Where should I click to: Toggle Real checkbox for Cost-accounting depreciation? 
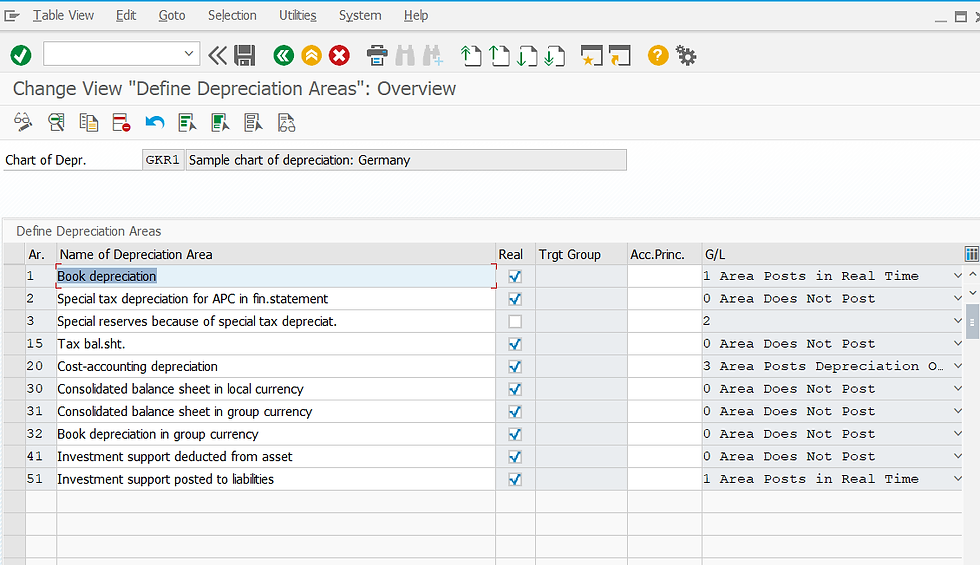[x=515, y=366]
